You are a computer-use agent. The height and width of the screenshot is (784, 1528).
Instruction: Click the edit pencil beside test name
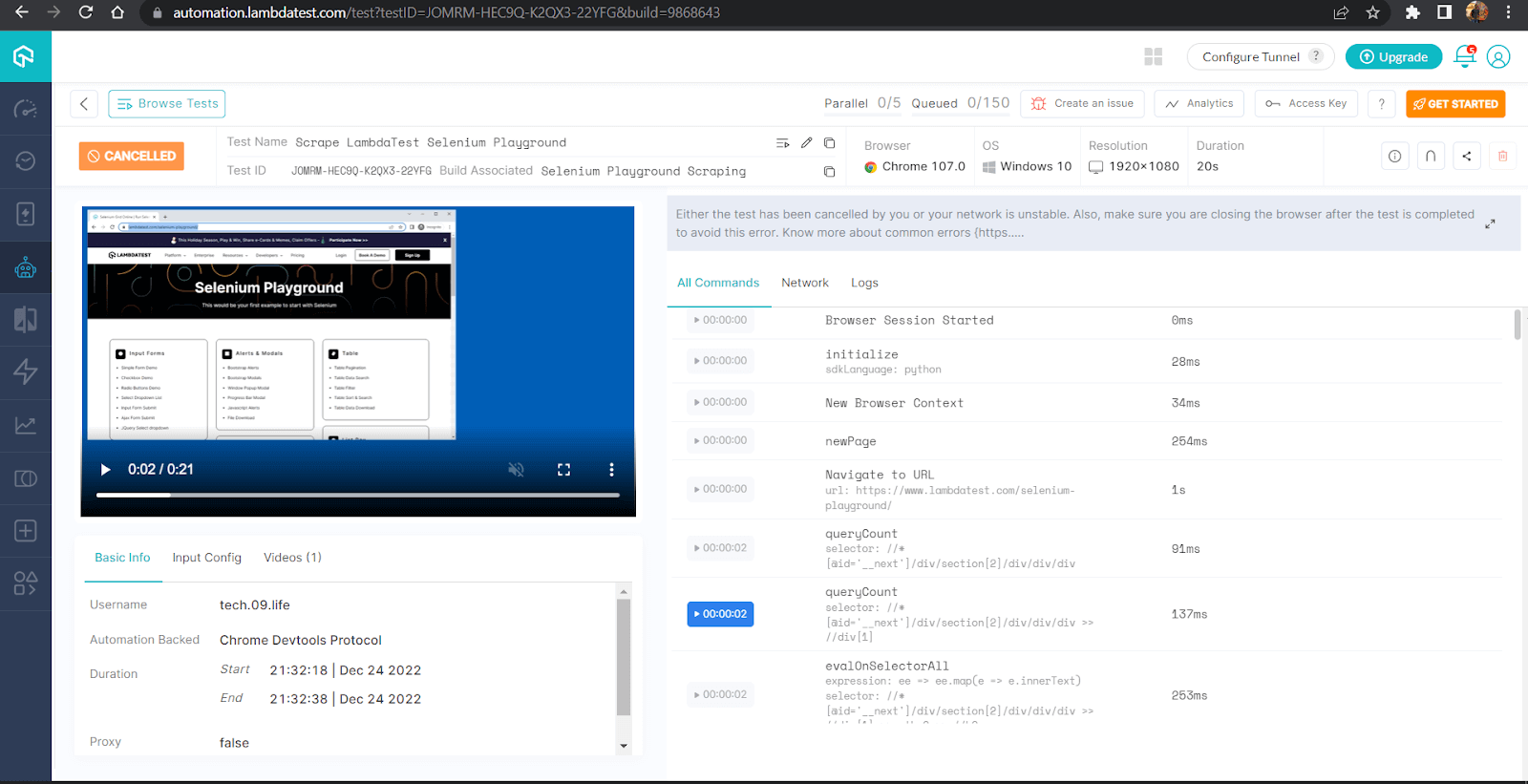pos(806,142)
